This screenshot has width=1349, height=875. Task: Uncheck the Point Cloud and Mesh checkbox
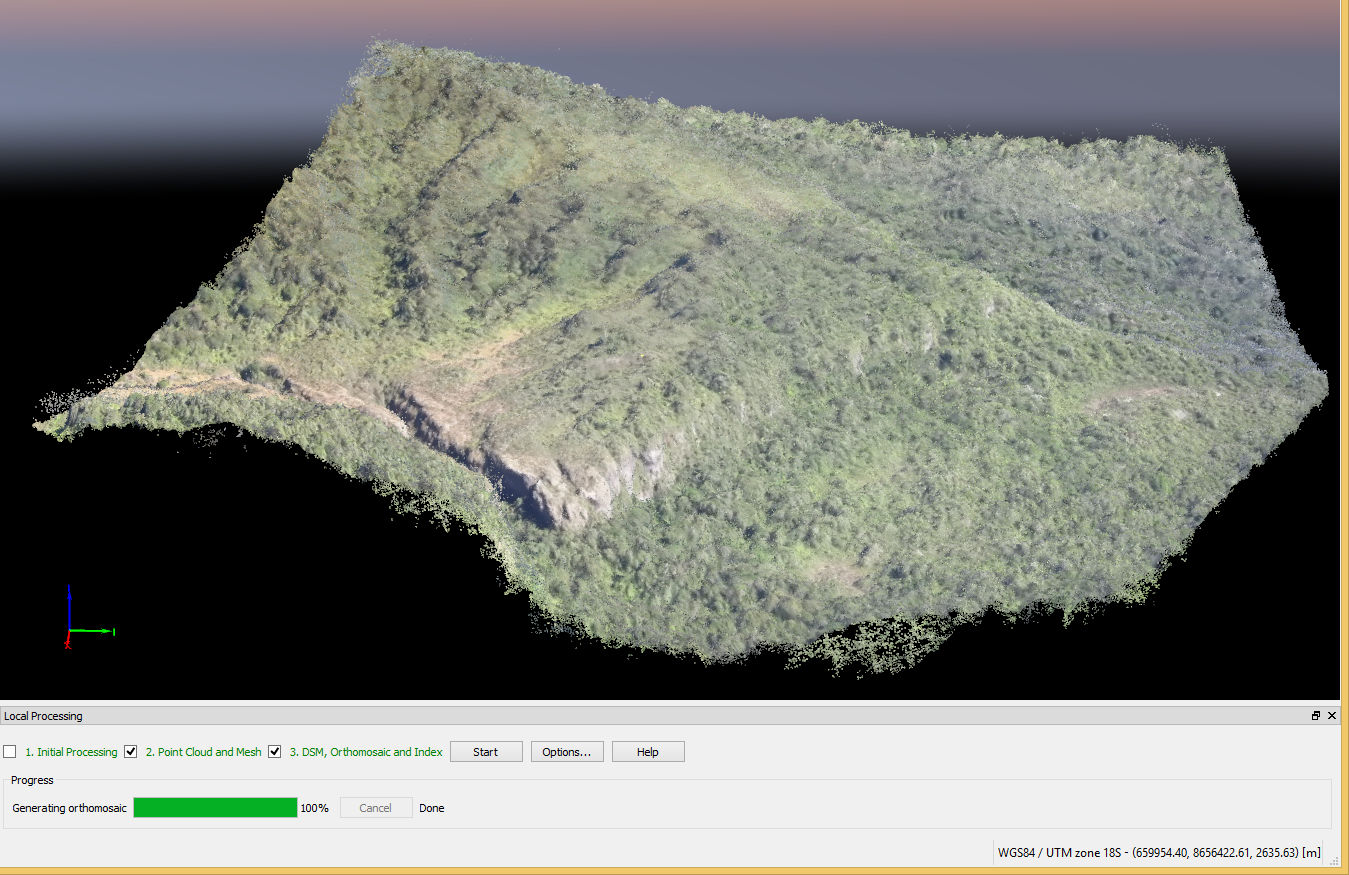tap(130, 752)
